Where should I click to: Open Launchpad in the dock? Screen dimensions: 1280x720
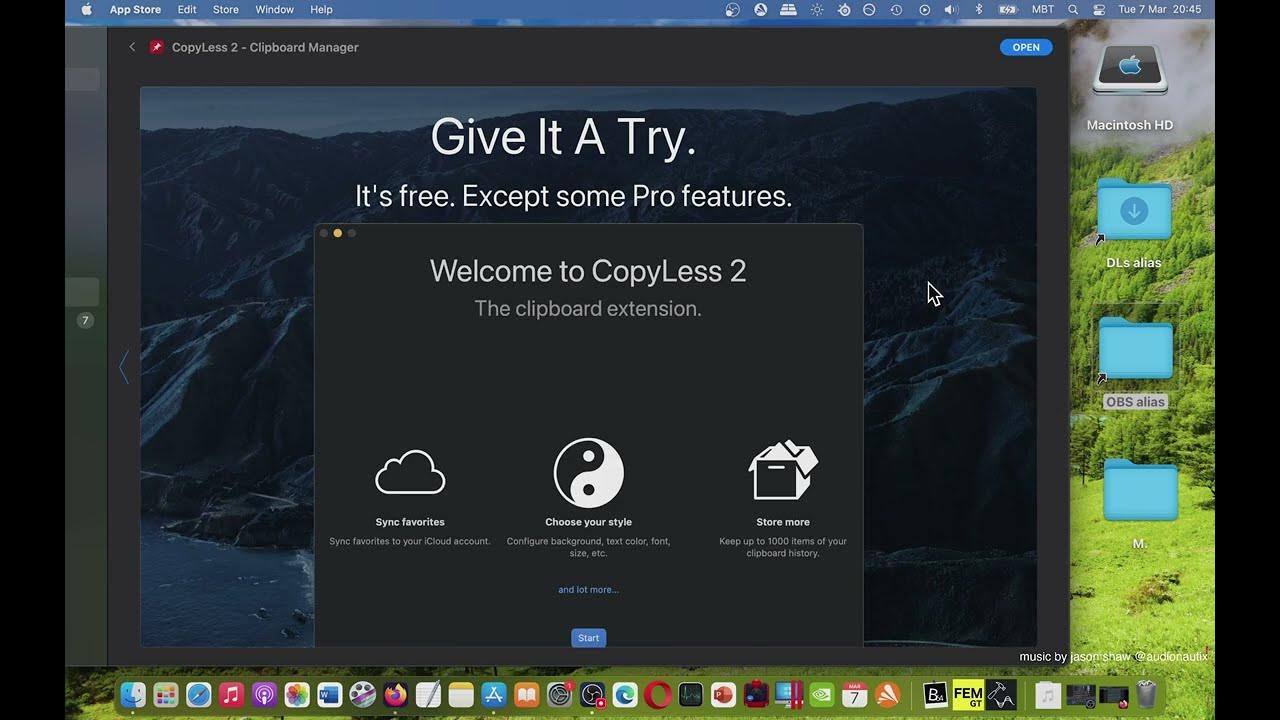click(x=166, y=694)
